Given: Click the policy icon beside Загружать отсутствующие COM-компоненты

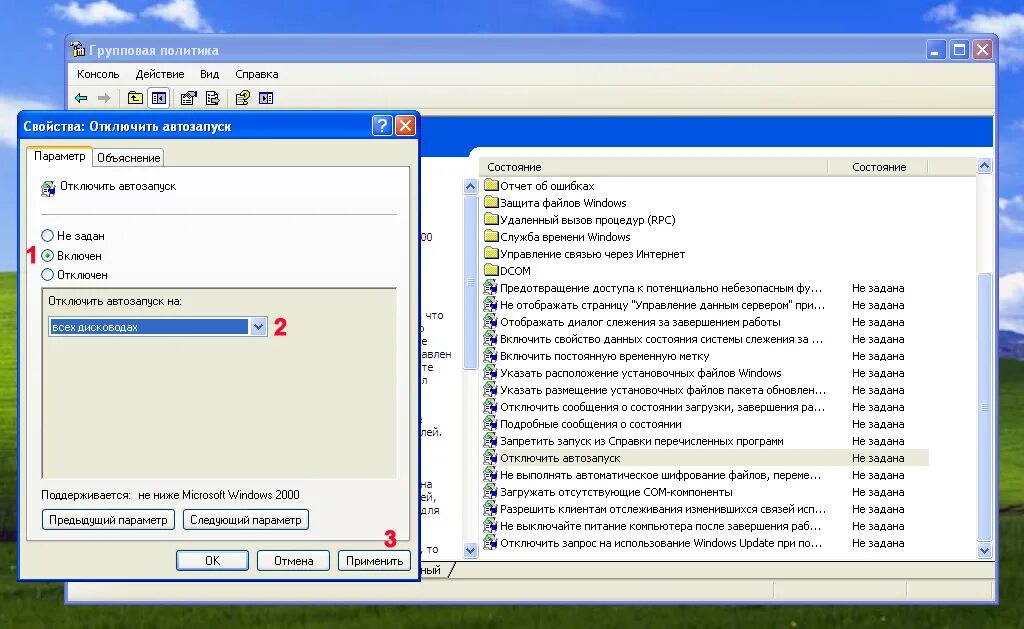Looking at the screenshot, I should (490, 491).
